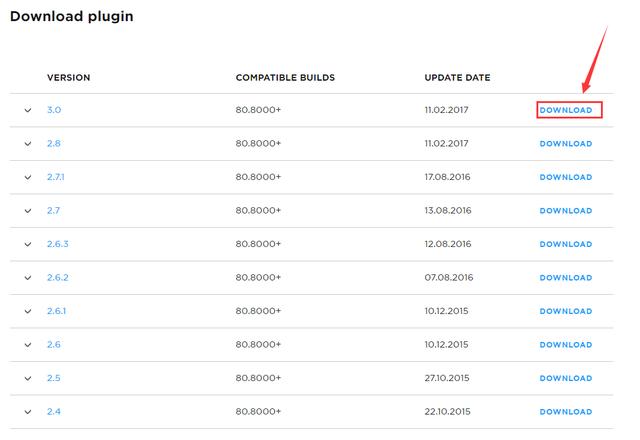
Task: Expand version 2.5 row chevron
Action: tap(28, 378)
